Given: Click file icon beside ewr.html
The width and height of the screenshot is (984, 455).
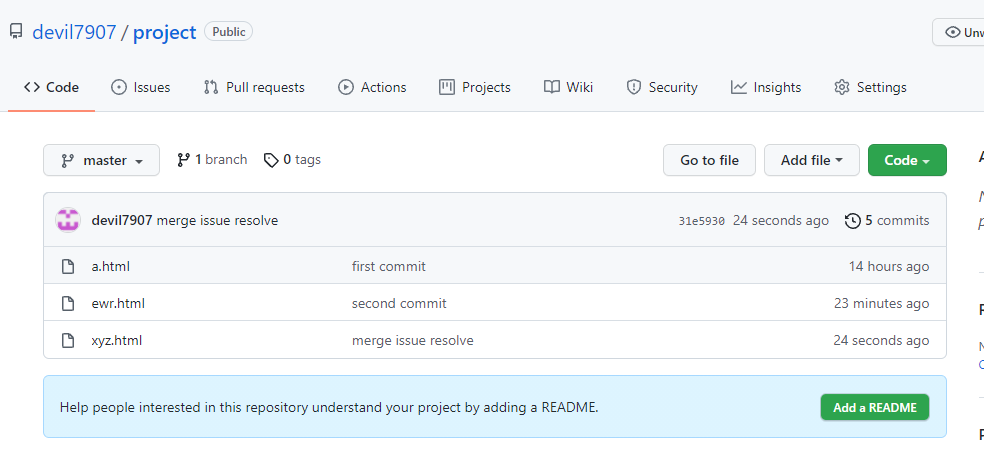Looking at the screenshot, I should coord(68,304).
